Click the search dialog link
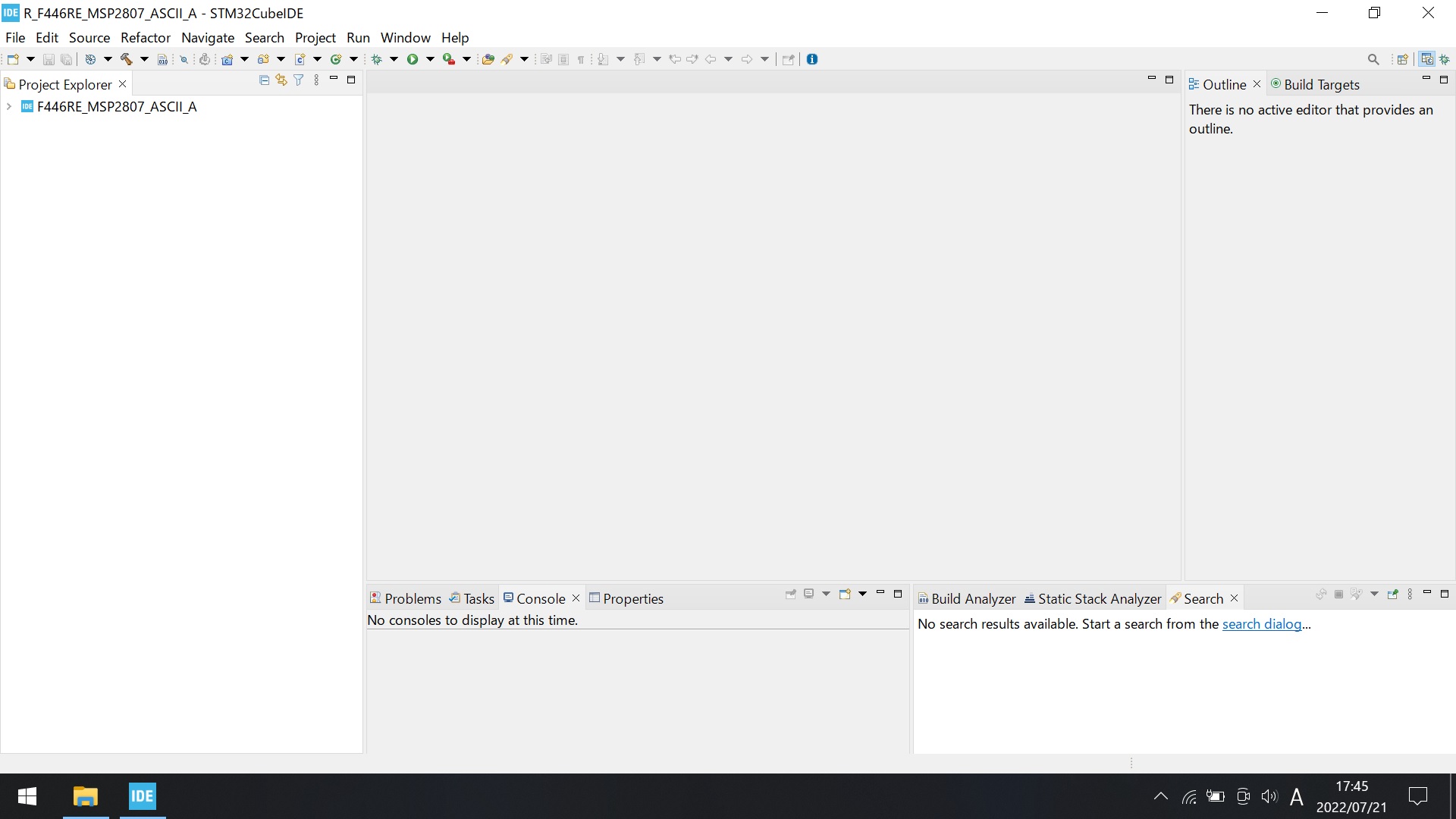The width and height of the screenshot is (1456, 819). tap(1263, 623)
